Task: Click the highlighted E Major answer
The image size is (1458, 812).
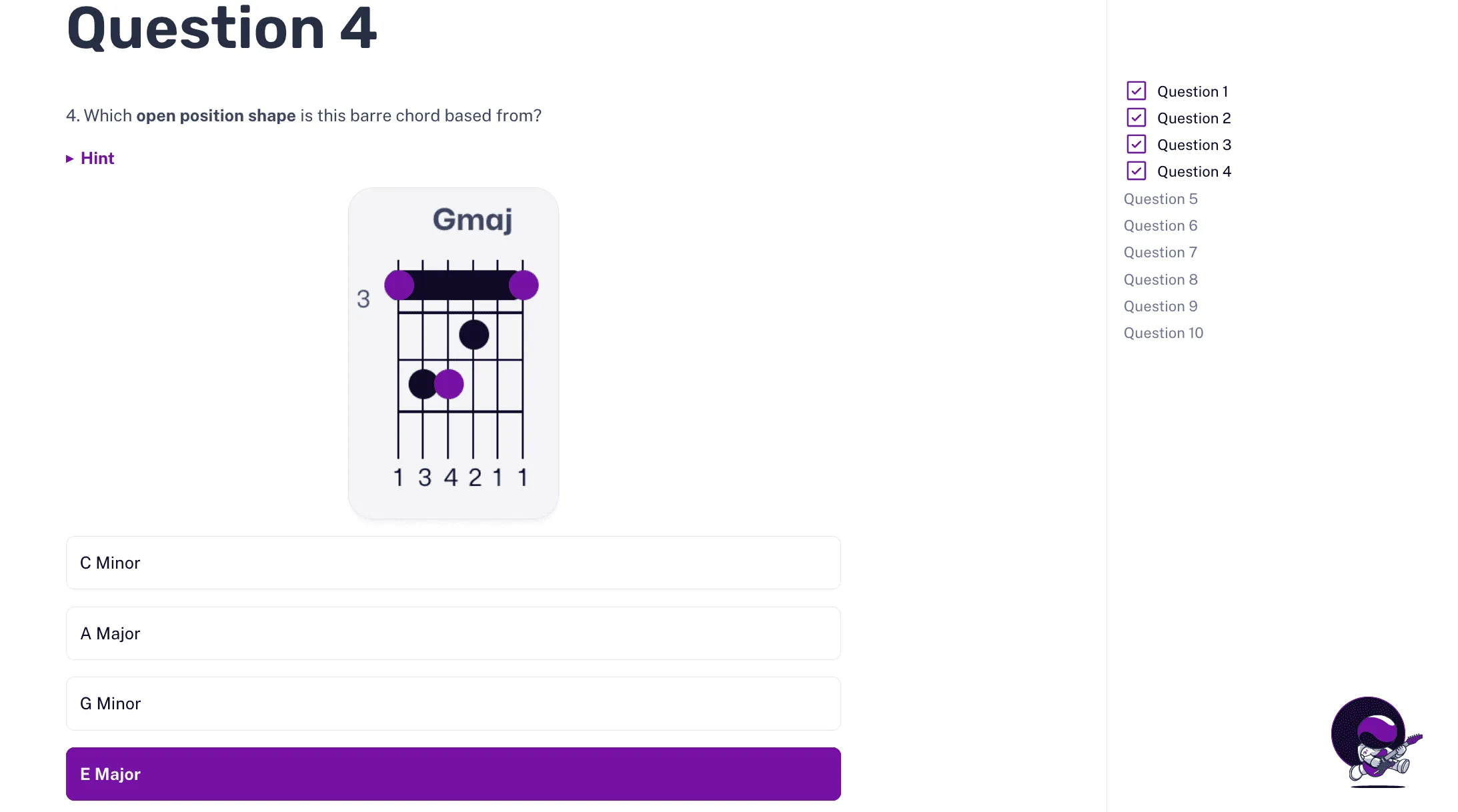Action: point(453,773)
